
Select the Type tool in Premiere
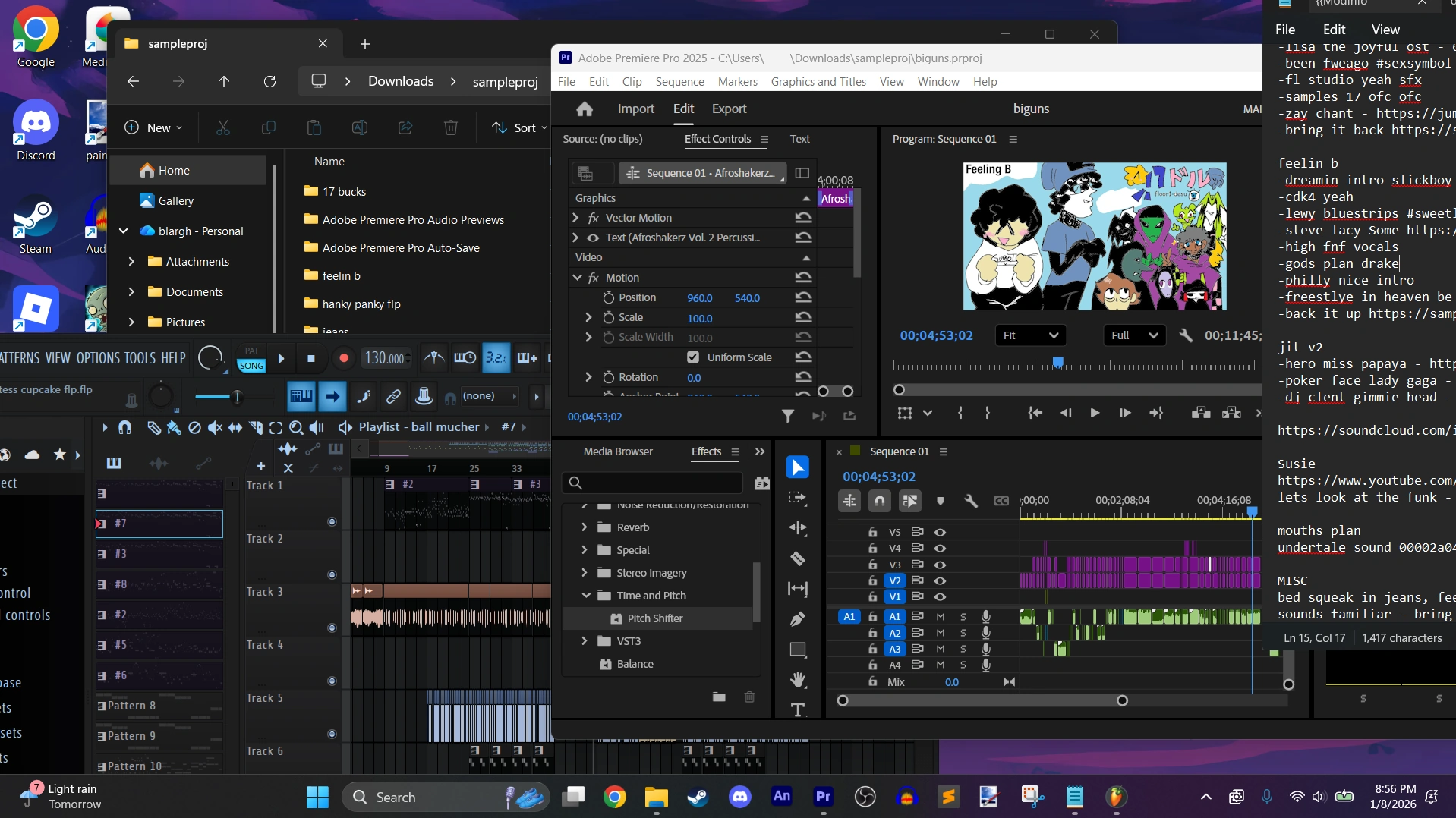click(797, 709)
